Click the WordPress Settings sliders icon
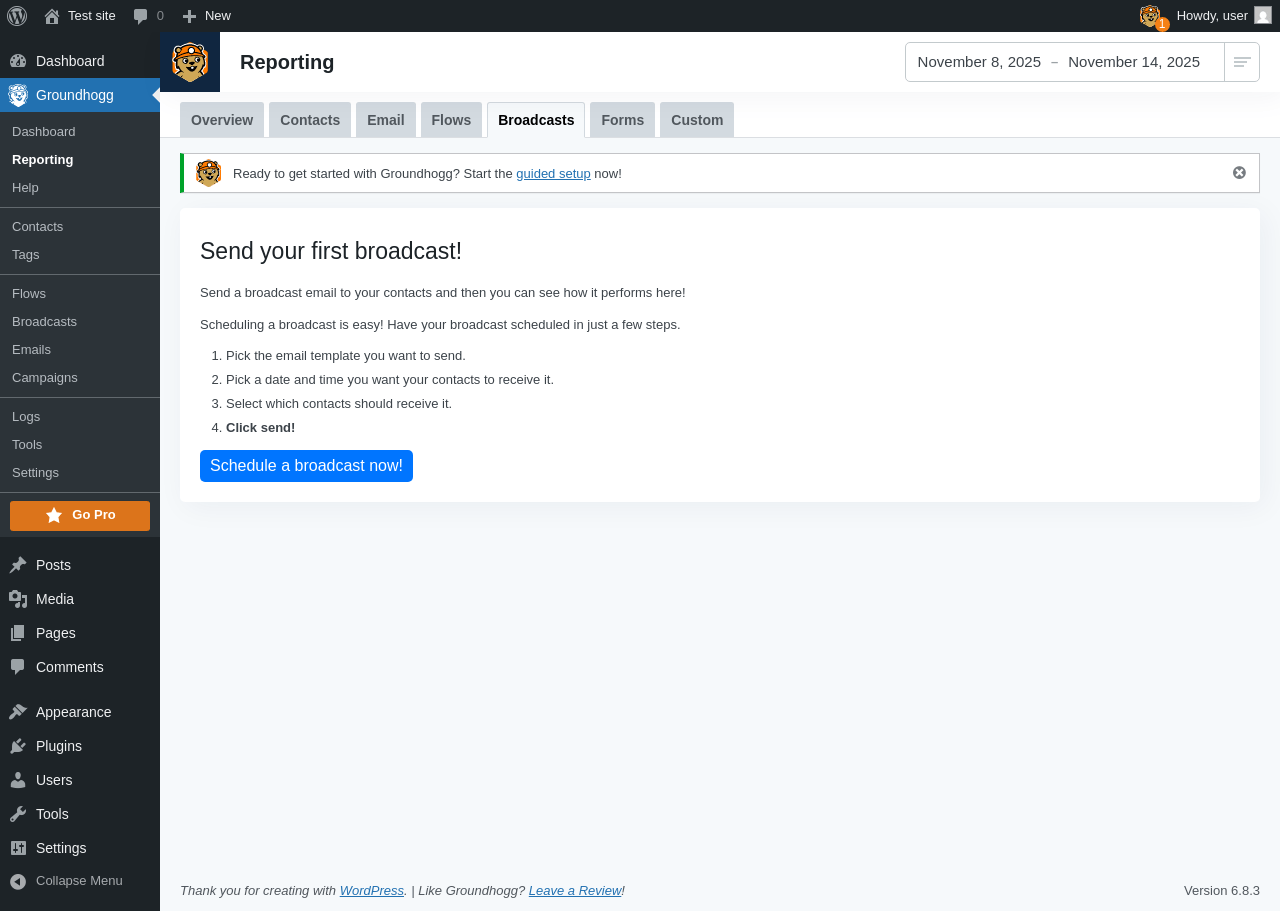The height and width of the screenshot is (911, 1280). [18, 848]
